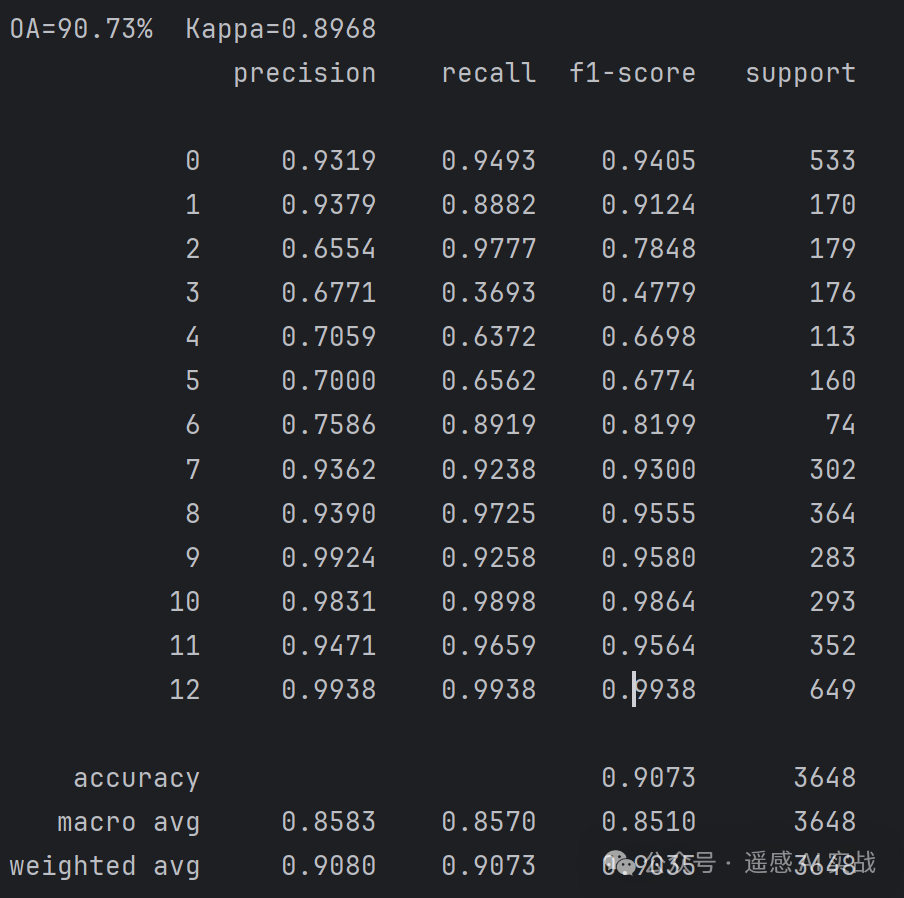
Task: Click class 2 f1-score 0.7848
Action: [649, 249]
